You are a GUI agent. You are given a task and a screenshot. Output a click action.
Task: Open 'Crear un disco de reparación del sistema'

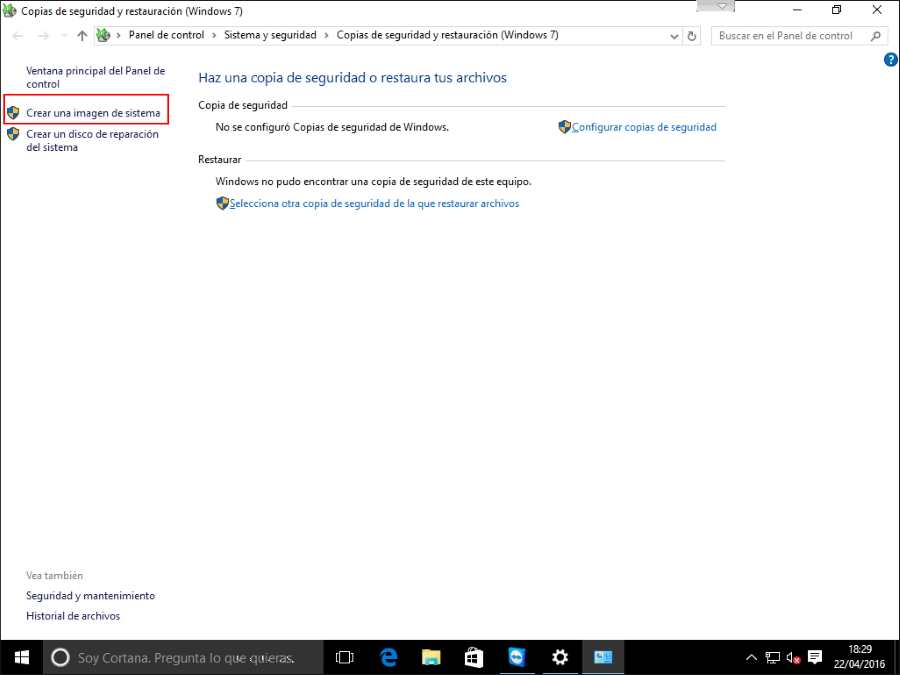92,141
